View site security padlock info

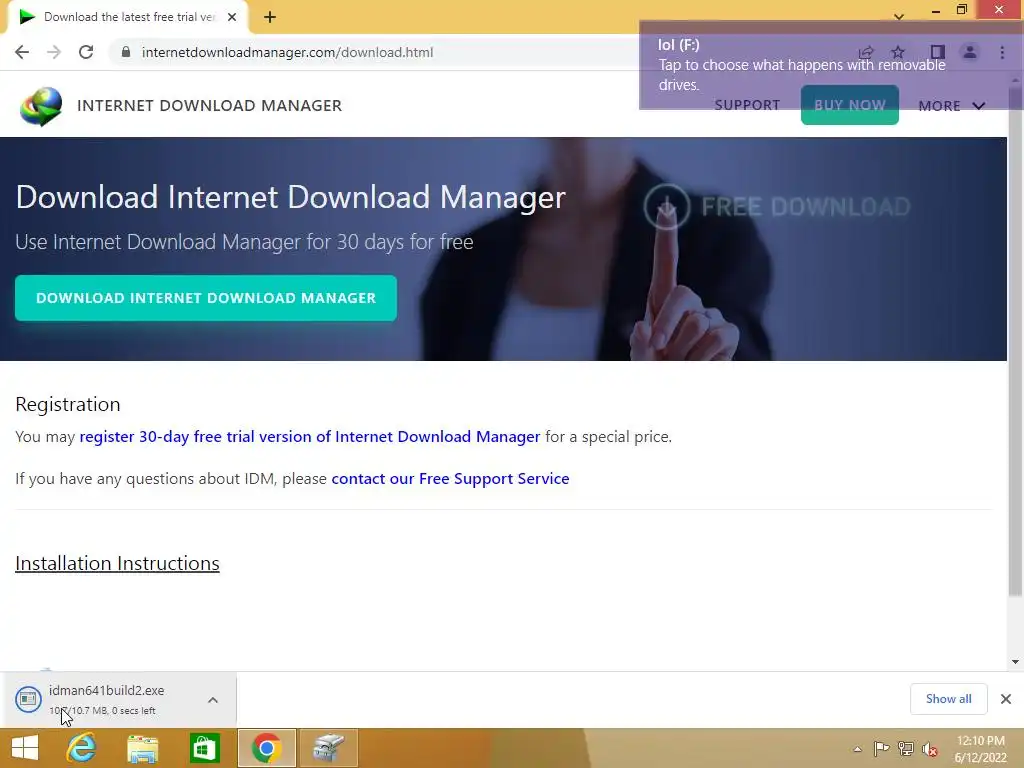[126, 52]
